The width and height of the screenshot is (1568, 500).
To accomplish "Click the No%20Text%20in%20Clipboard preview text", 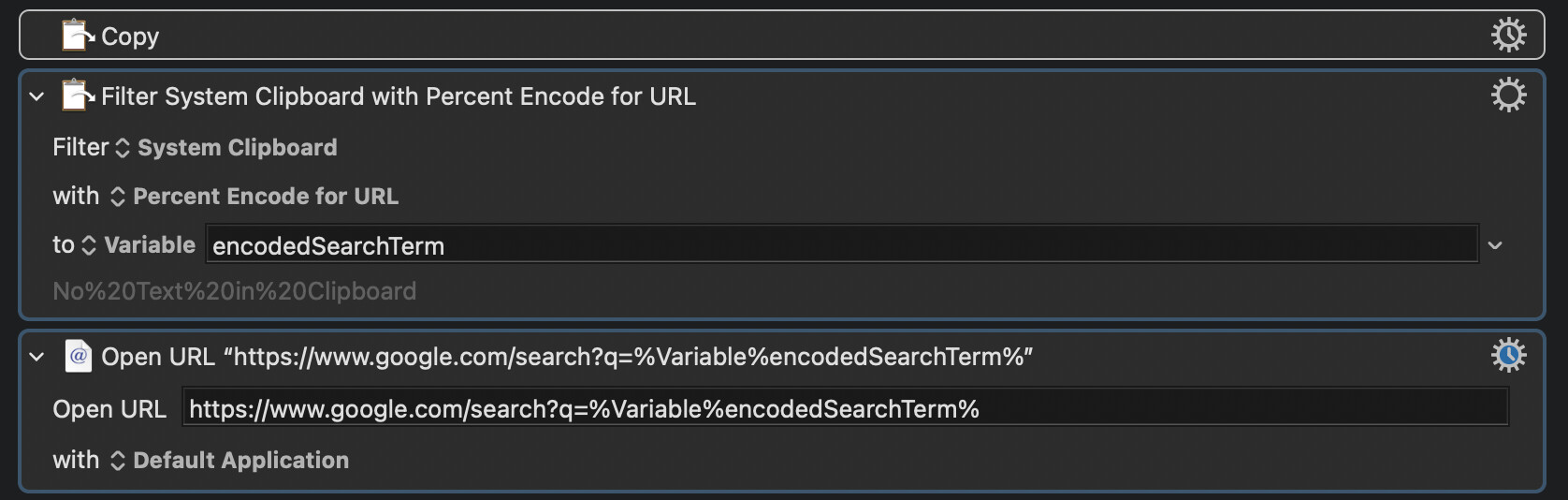I will [x=234, y=291].
